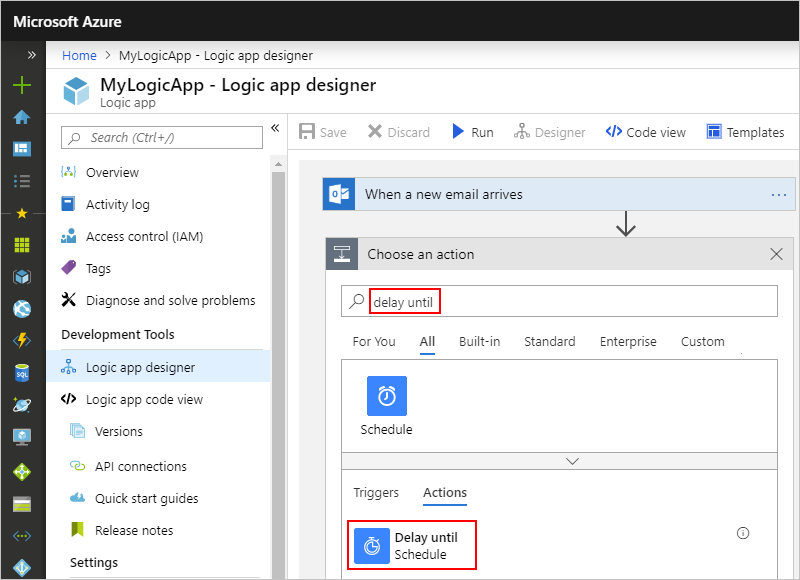
Task: Click the Favorites star icon
Action: (x=22, y=213)
